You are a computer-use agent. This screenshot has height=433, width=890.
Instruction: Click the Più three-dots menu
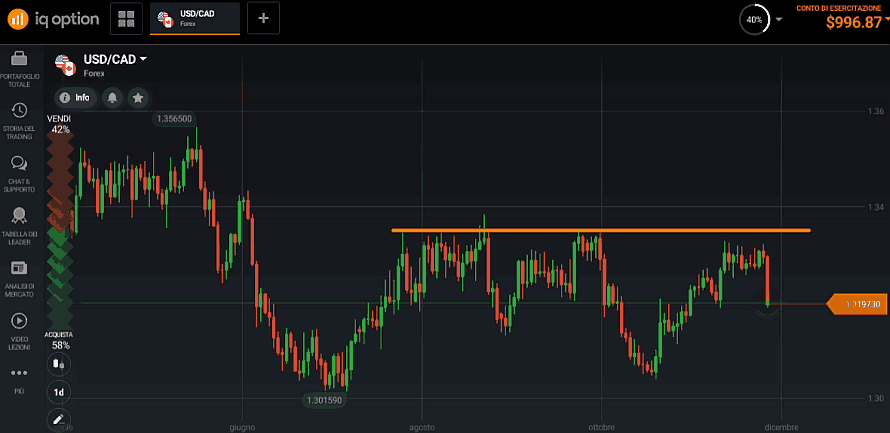click(x=18, y=377)
